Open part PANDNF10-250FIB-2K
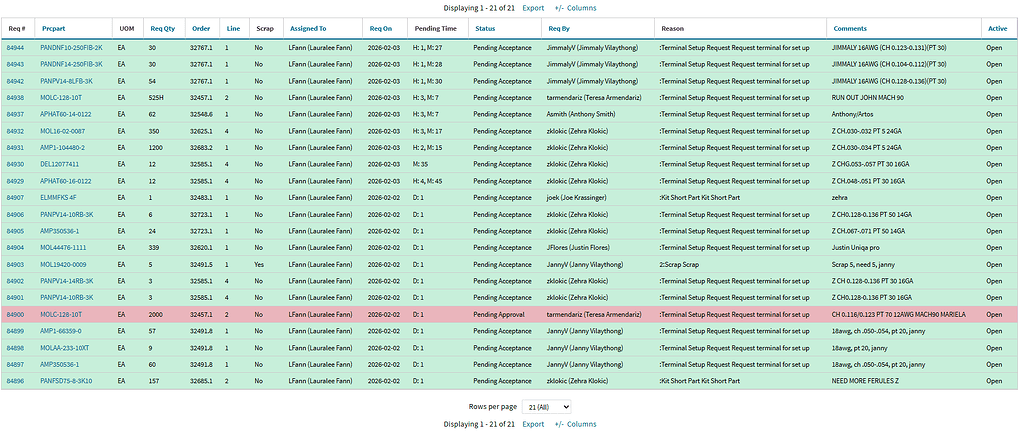1024x436 pixels. [72, 48]
